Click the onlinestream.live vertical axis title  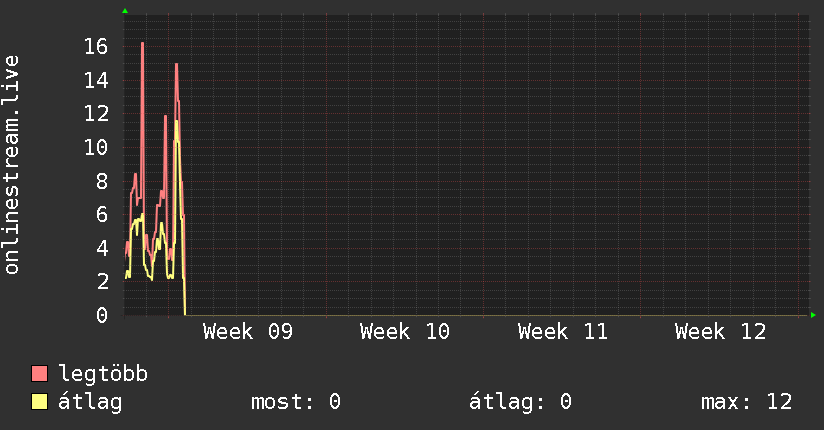click(12, 164)
